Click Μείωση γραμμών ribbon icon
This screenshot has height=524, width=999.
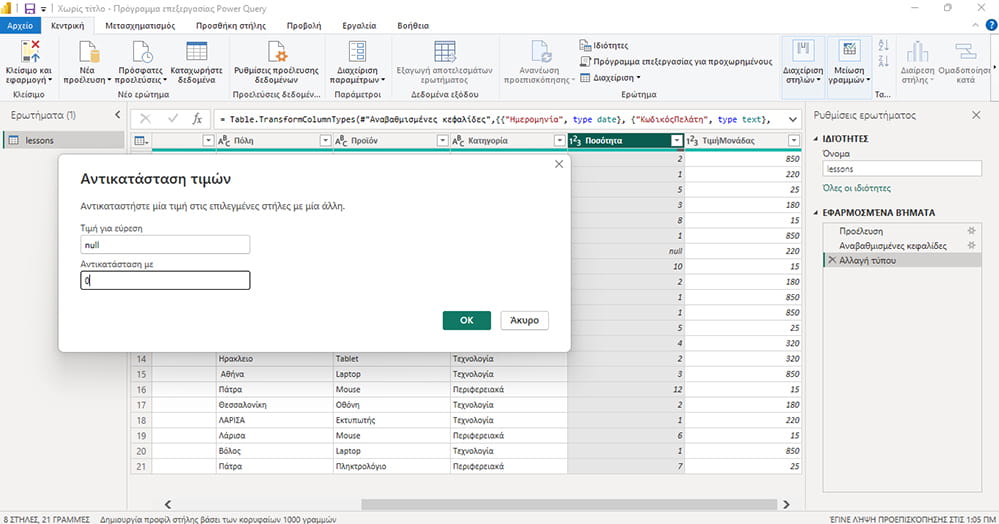click(849, 51)
